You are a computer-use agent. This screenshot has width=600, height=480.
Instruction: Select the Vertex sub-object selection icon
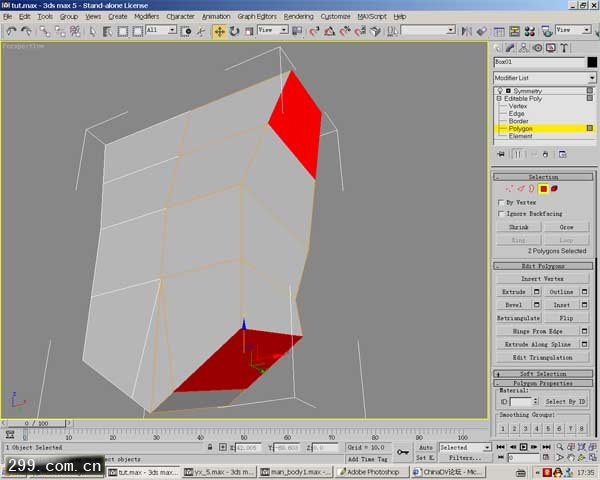click(x=509, y=188)
